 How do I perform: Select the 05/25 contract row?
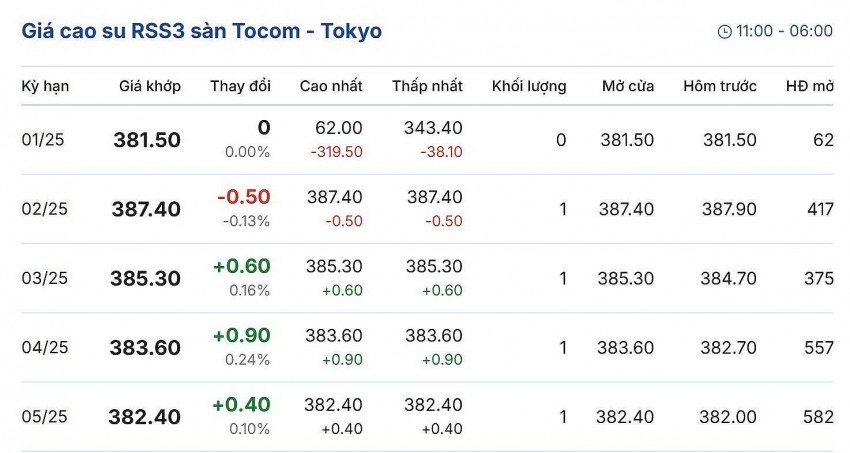coord(43,417)
